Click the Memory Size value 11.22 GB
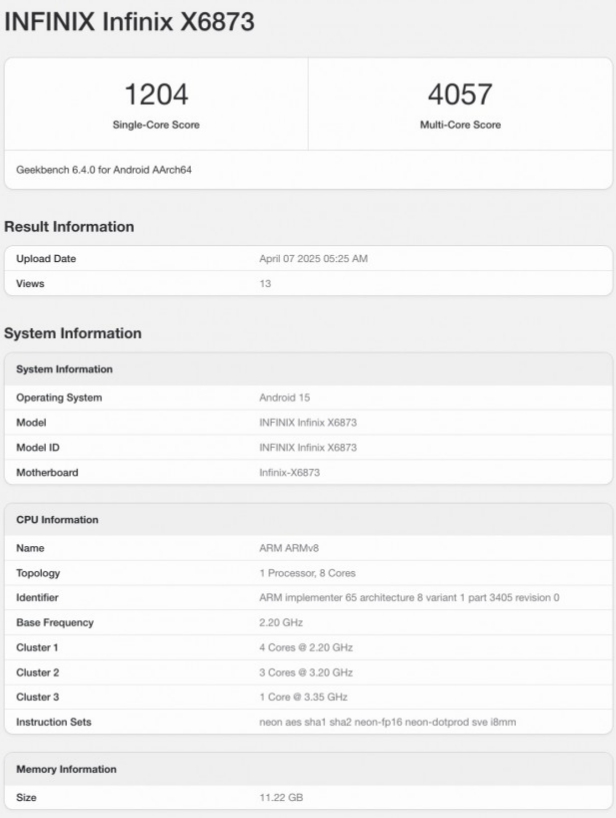 281,798
